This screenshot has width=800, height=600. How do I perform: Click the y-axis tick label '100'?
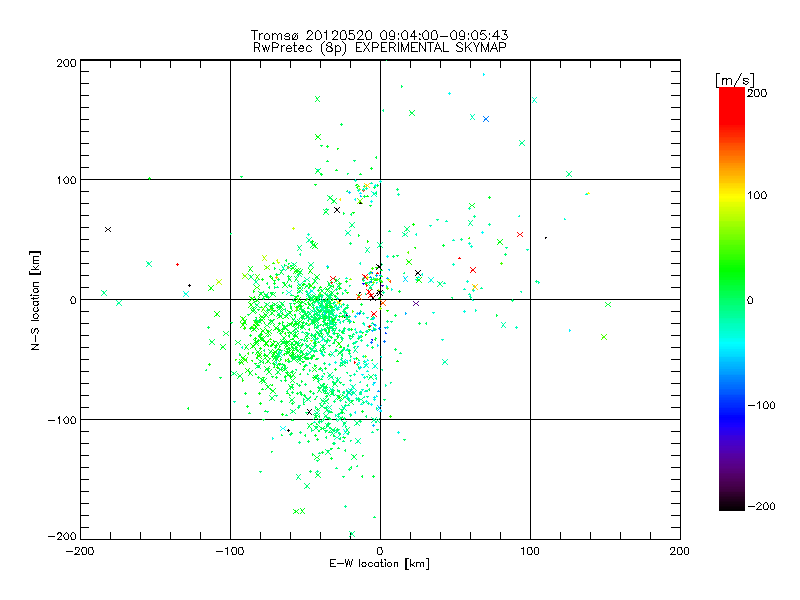[x=66, y=180]
